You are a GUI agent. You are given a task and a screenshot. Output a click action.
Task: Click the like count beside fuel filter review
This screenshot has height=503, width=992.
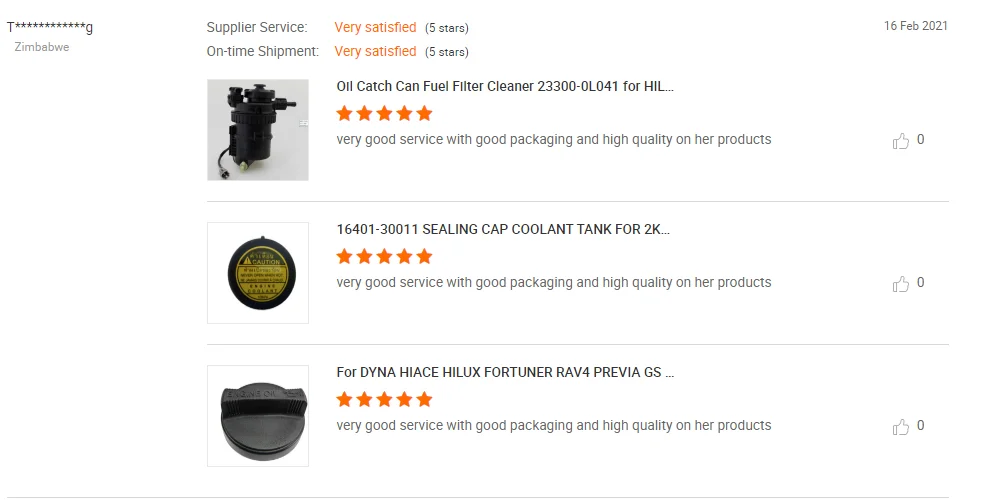tap(921, 139)
